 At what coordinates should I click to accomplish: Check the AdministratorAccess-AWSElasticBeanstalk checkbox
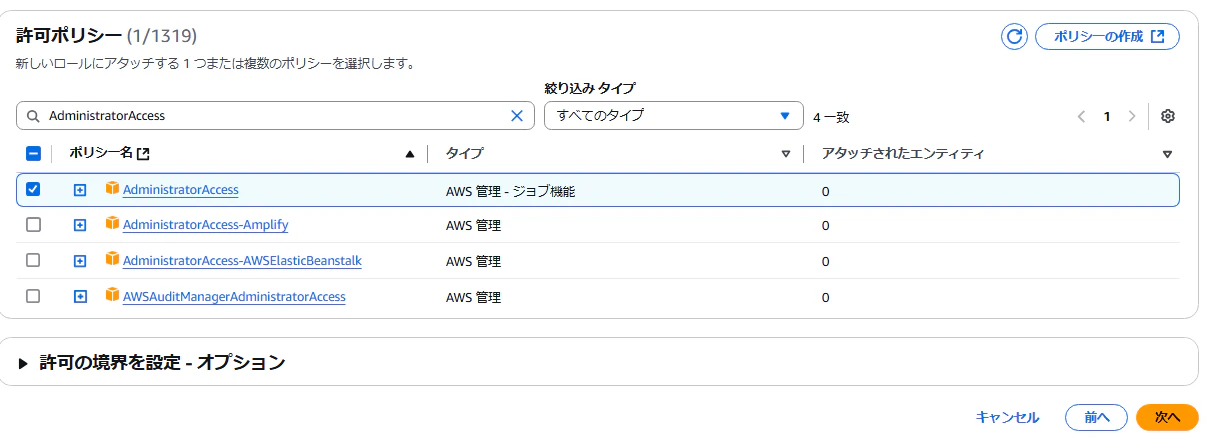33,260
